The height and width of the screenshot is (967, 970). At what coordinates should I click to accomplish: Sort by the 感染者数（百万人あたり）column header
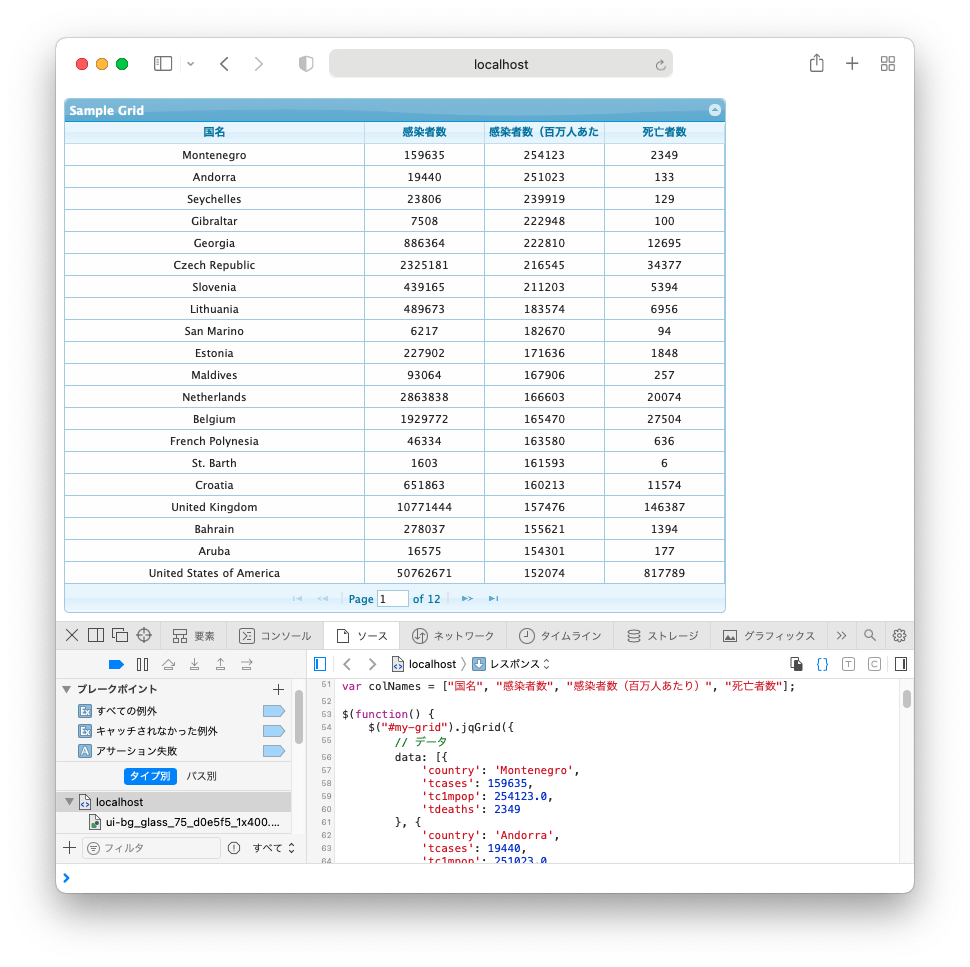544,132
